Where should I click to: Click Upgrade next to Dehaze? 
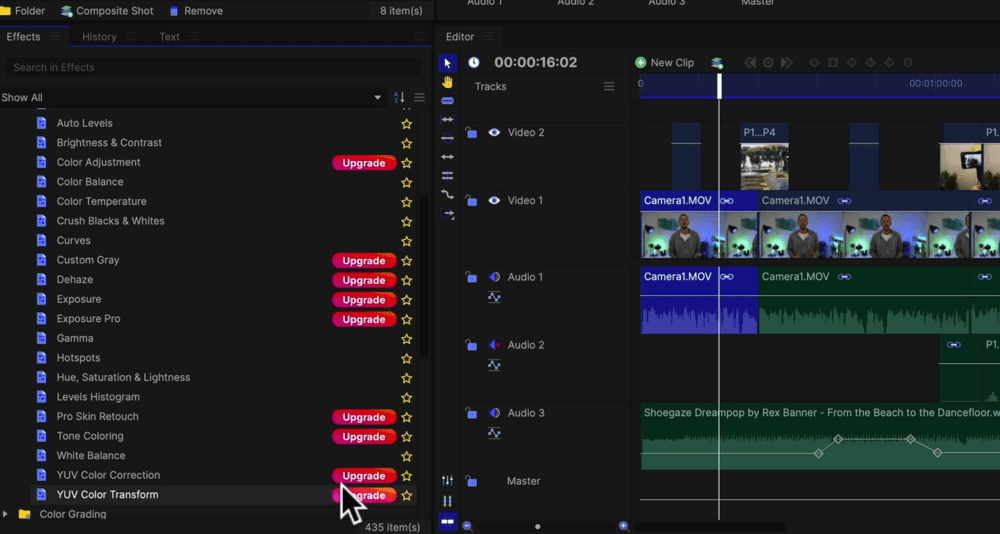pyautogui.click(x=364, y=280)
